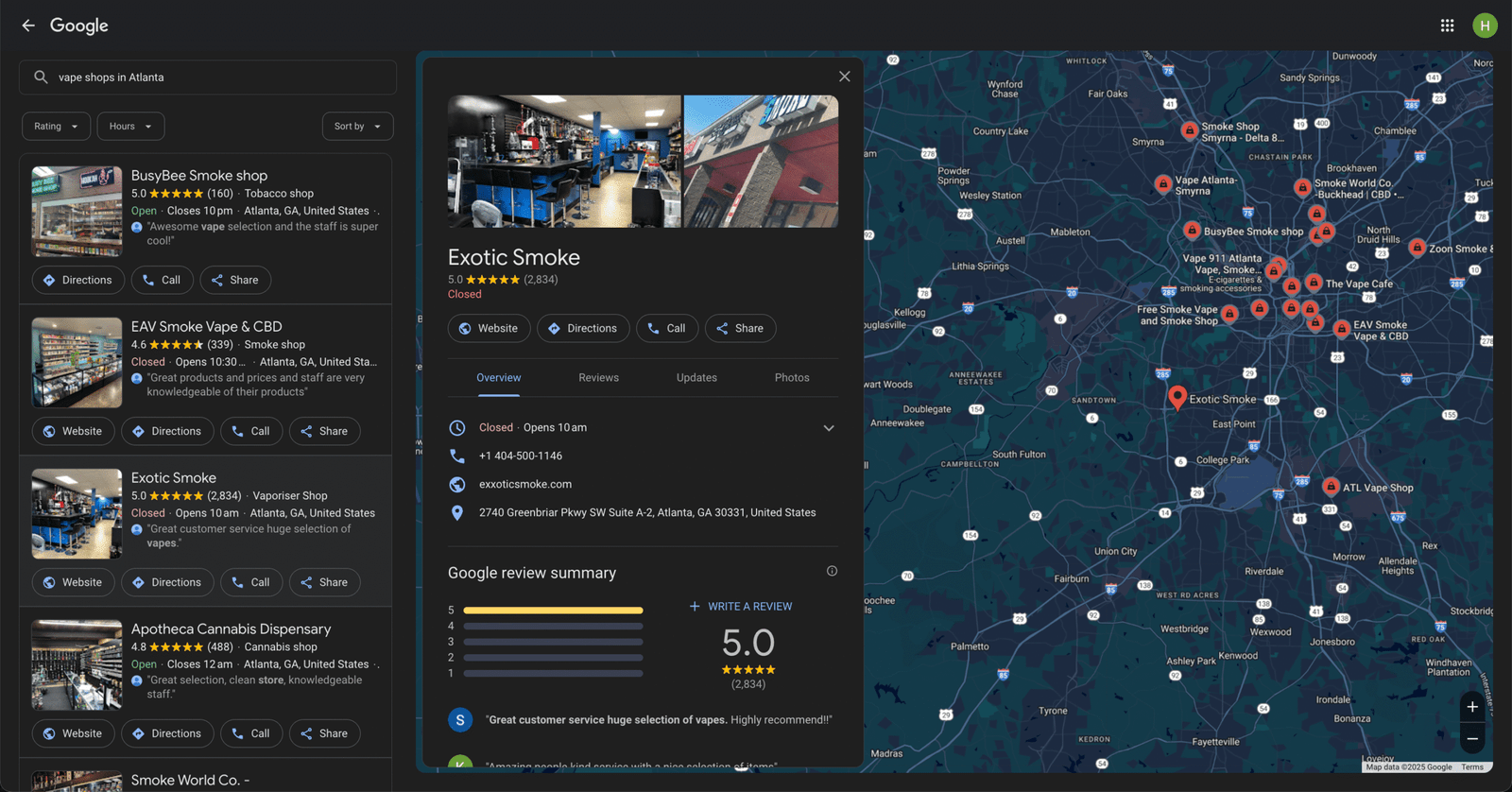Select the Vape Cafe map pin
The height and width of the screenshot is (792, 1512).
[x=1314, y=283]
